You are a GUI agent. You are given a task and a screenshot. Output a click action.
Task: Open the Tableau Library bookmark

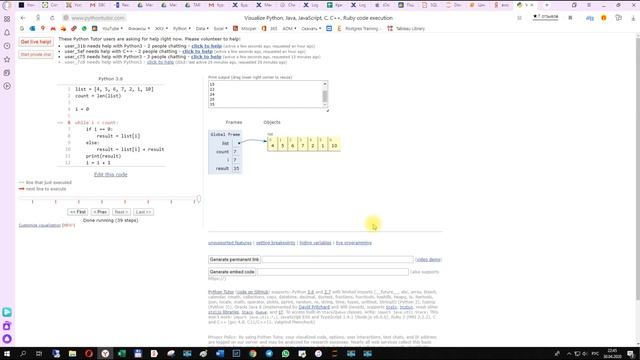406,29
